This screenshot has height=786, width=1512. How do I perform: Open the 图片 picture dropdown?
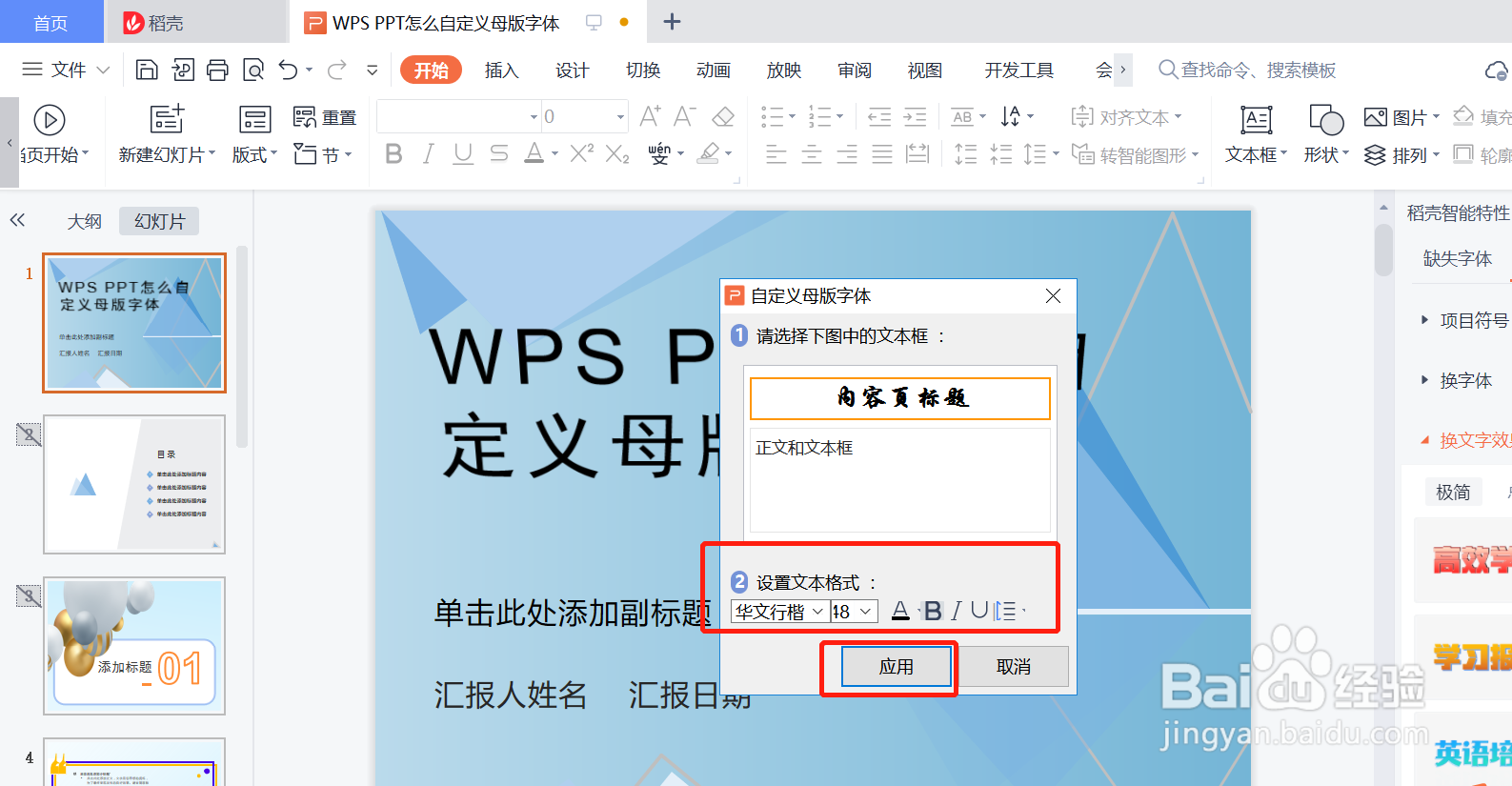point(1402,117)
